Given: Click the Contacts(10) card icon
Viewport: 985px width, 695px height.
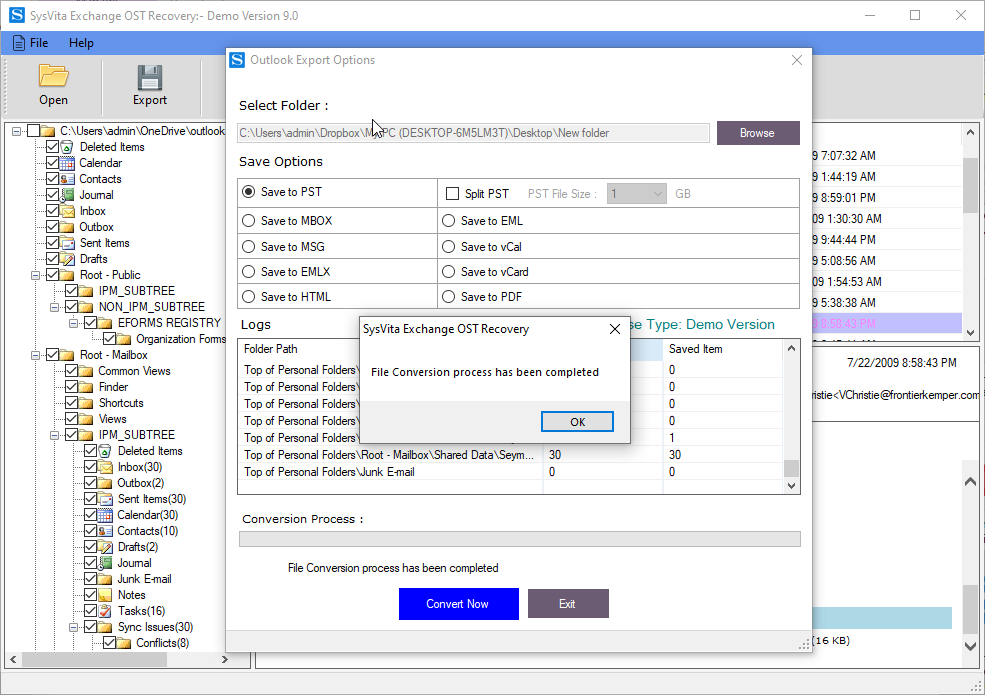Looking at the screenshot, I should (x=106, y=531).
